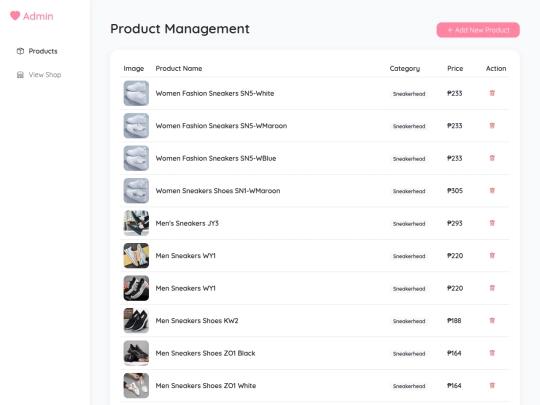Open thumbnail of SN5-WMaroon sneakers

tap(136, 126)
